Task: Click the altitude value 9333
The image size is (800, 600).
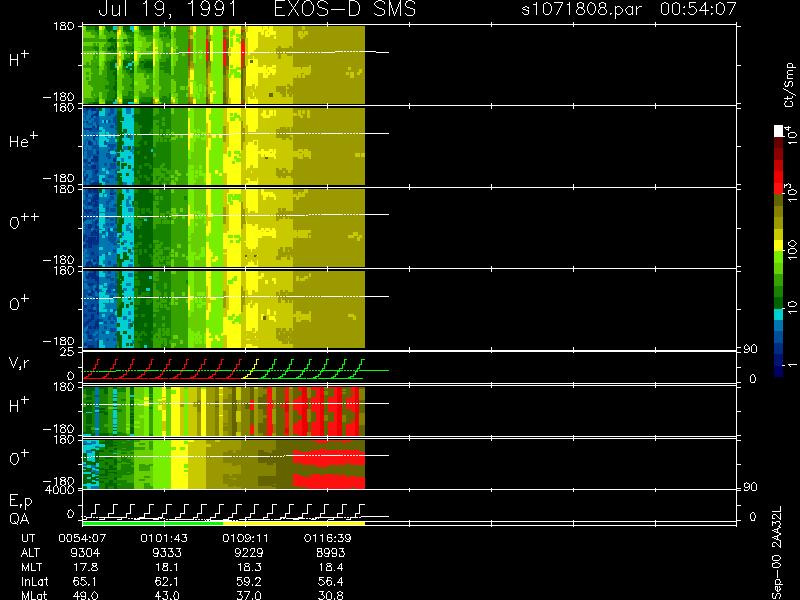Action: (x=167, y=553)
